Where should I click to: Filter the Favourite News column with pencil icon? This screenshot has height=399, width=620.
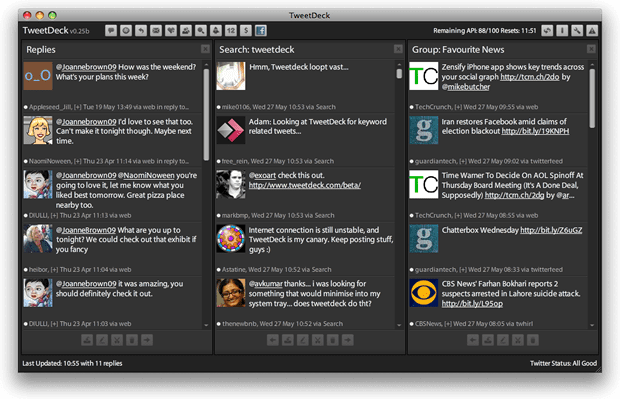pyautogui.click(x=503, y=340)
